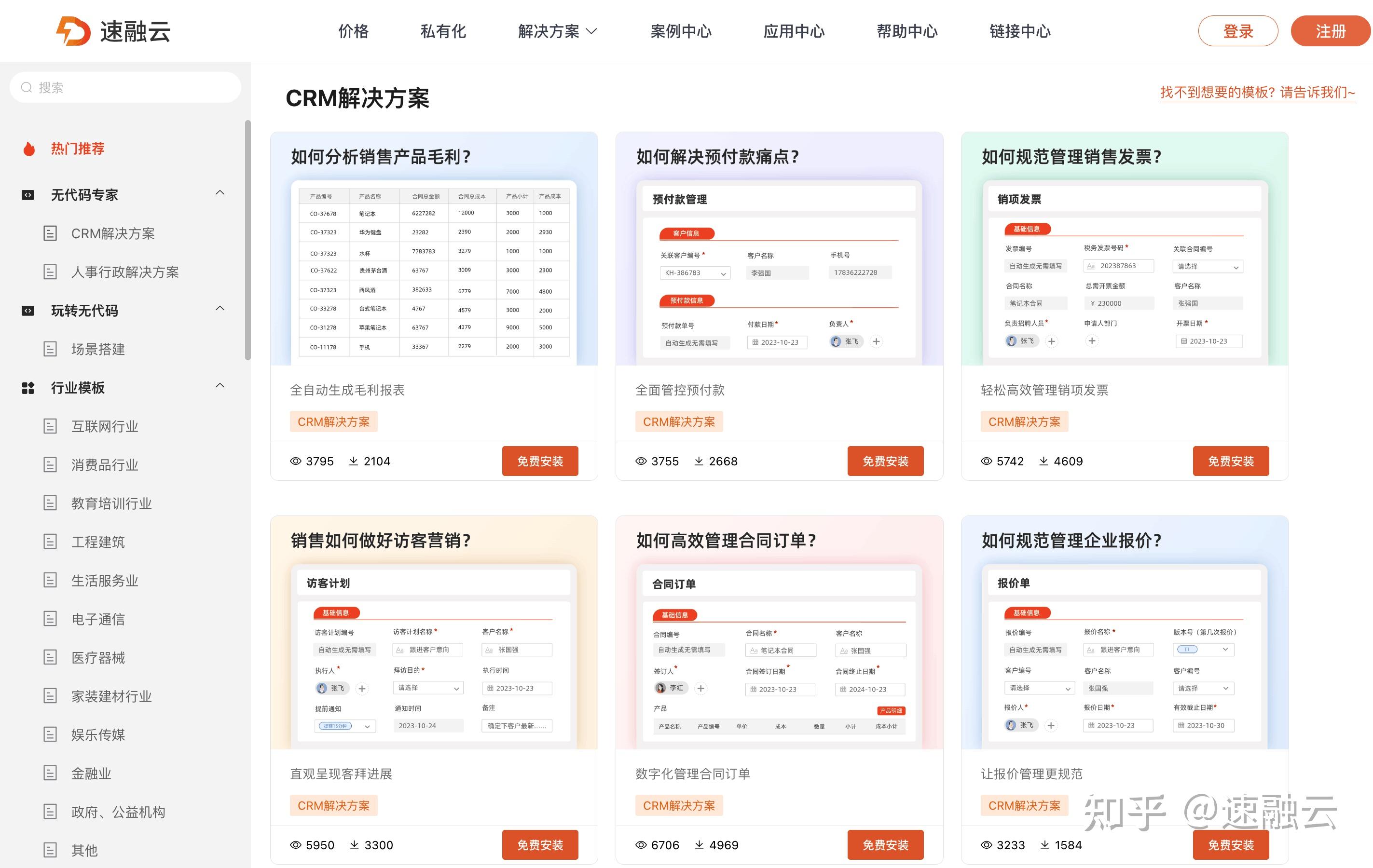Collapse the 无代码专家 section
Viewport: 1373px width, 868px height.
click(220, 192)
